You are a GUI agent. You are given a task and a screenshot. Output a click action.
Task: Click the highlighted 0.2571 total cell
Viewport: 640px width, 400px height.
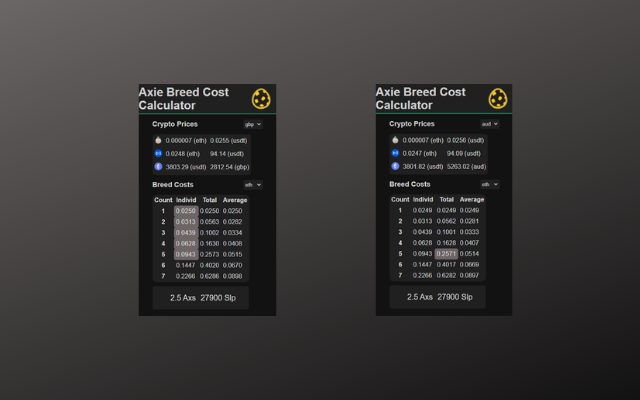click(446, 254)
